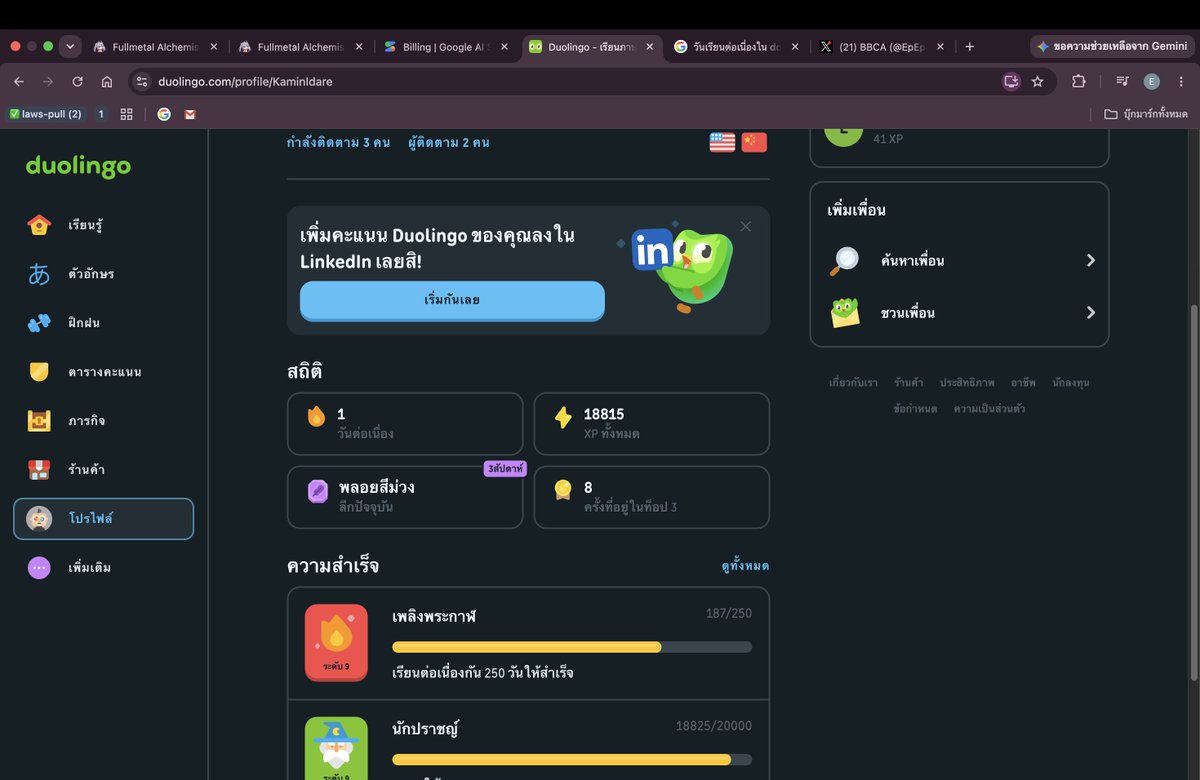Image resolution: width=1200 pixels, height=780 pixels.
Task: Switch to the first Fullmetal Alchemist tab
Action: (x=155, y=46)
